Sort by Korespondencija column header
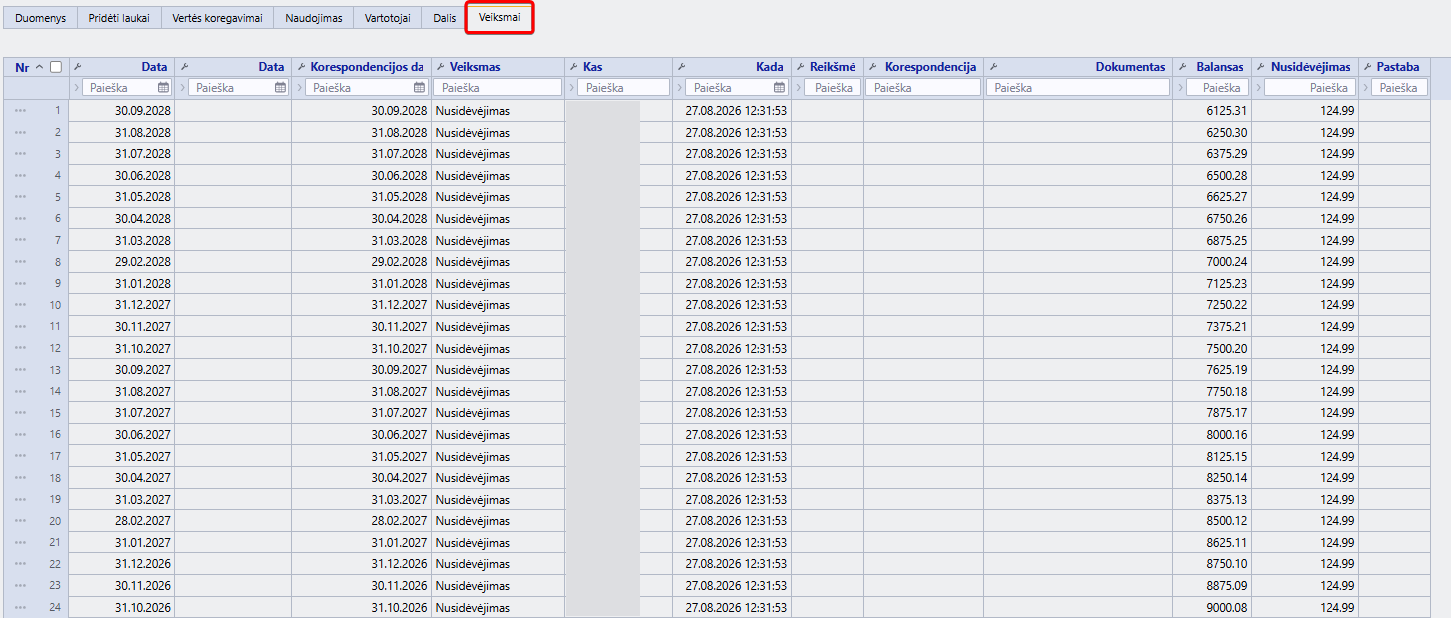The width and height of the screenshot is (1451, 618). pyautogui.click(x=930, y=67)
